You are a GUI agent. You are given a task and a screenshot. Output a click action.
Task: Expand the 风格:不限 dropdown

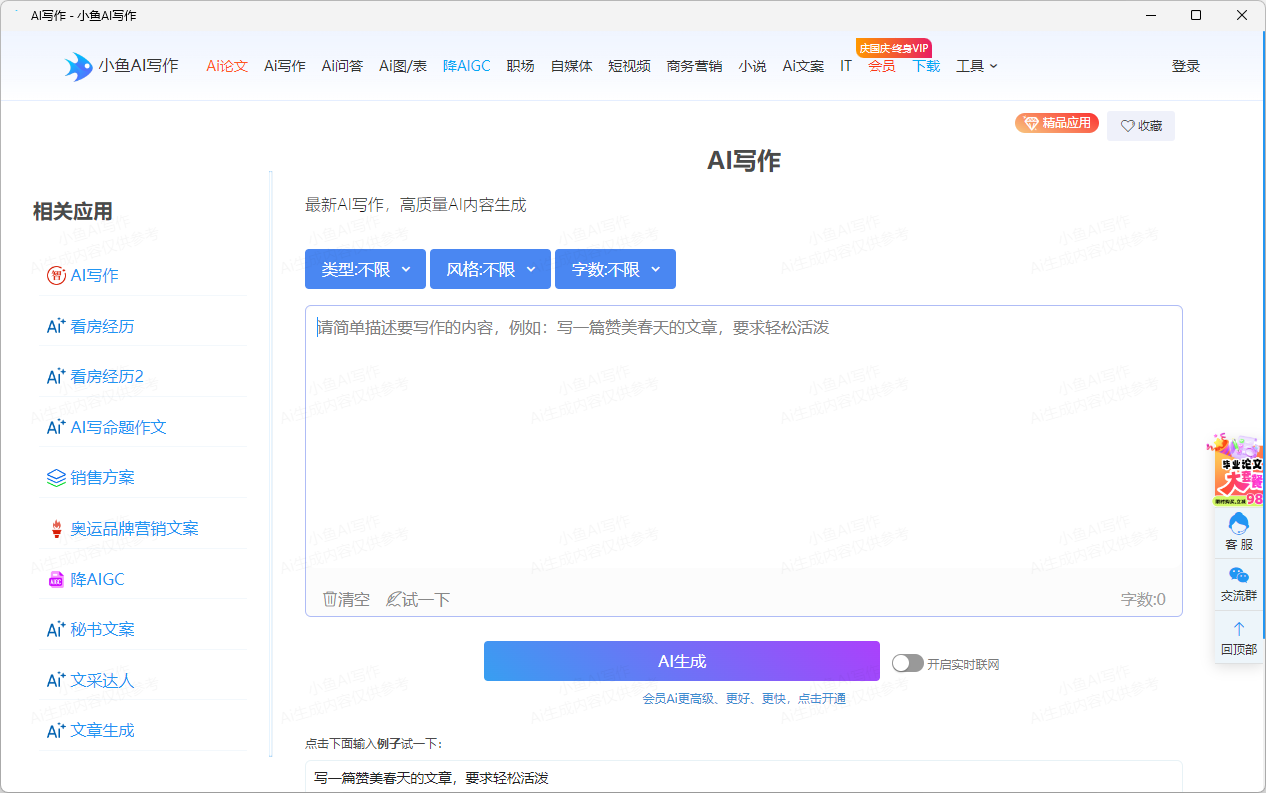[490, 269]
